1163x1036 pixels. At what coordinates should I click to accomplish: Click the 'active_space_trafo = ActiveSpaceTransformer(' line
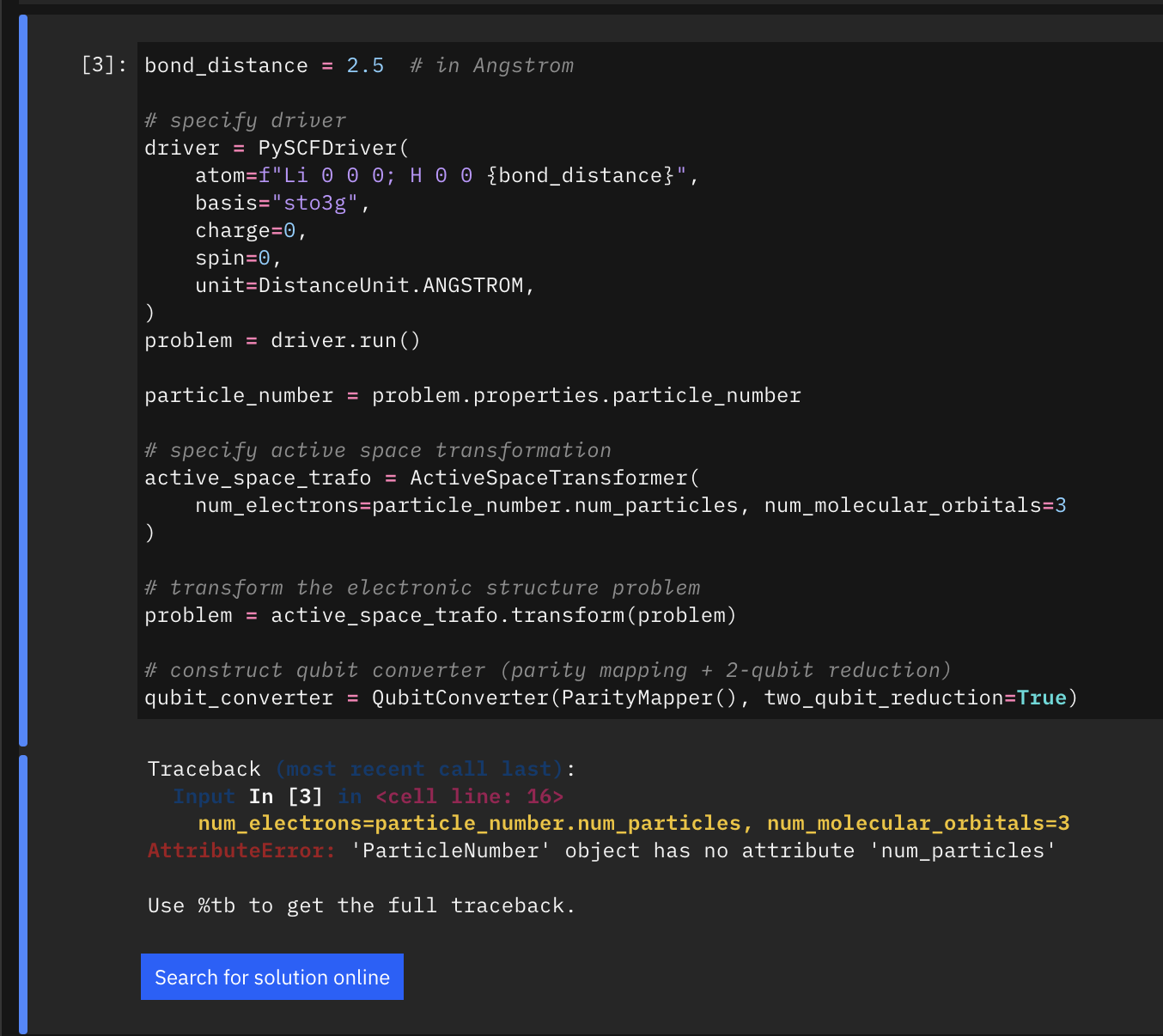click(x=422, y=478)
